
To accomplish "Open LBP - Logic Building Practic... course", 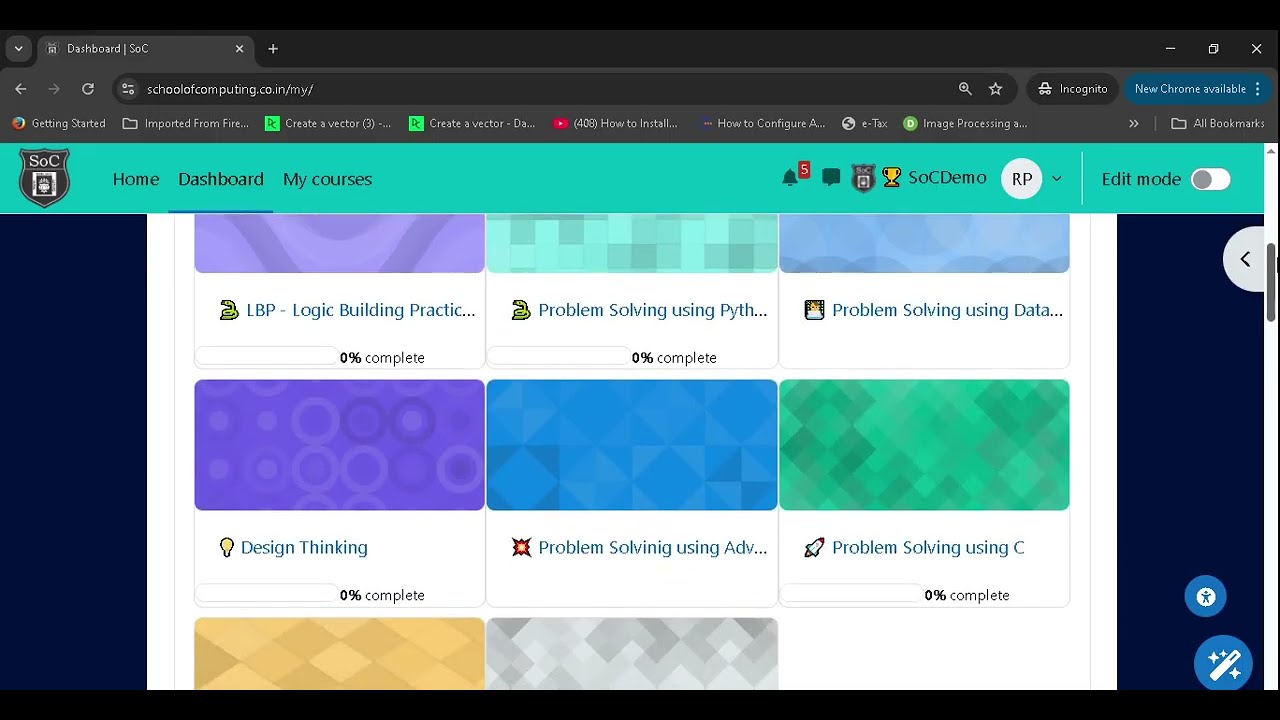I will (x=361, y=310).
